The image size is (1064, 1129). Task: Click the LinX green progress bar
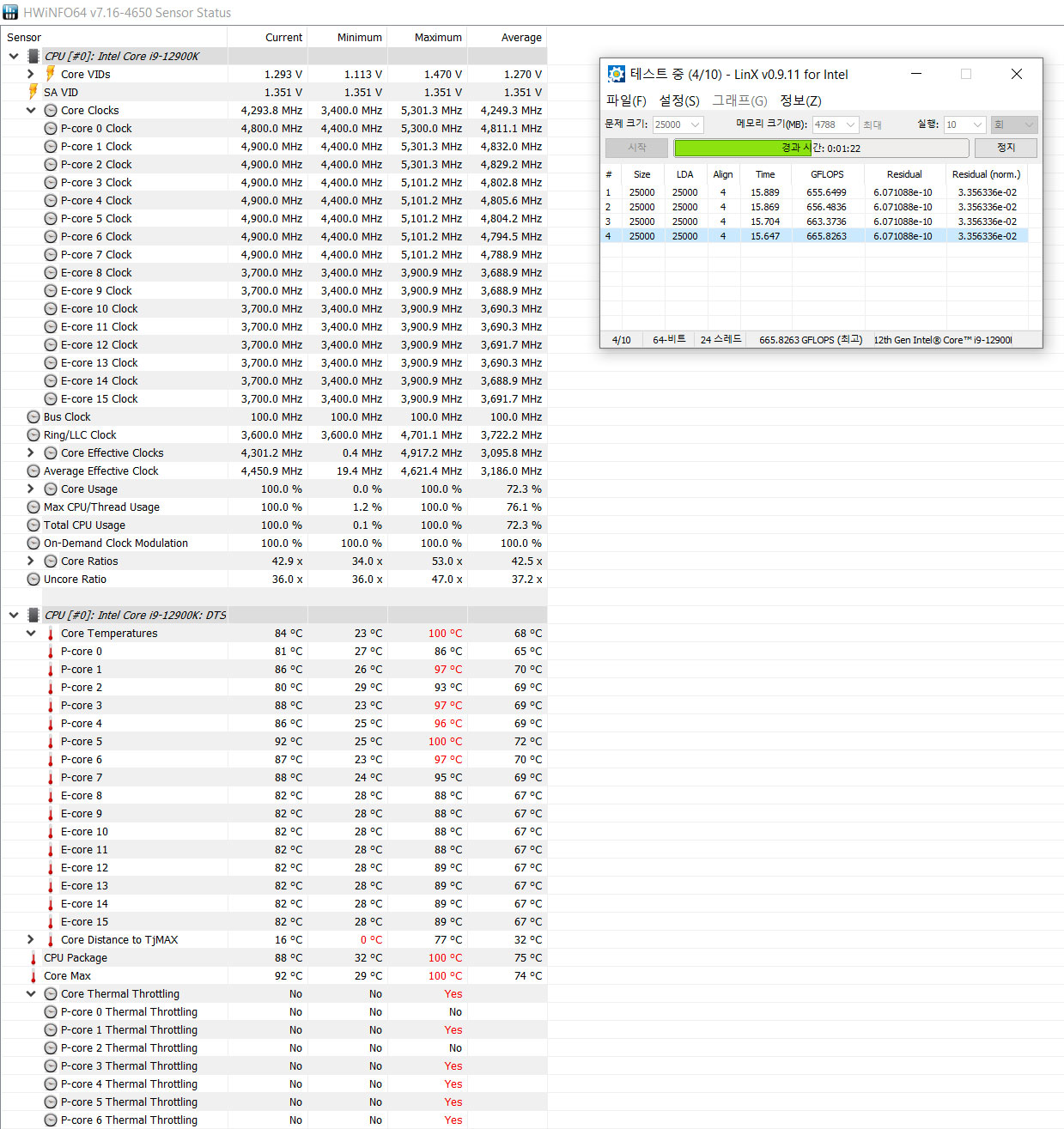(822, 148)
